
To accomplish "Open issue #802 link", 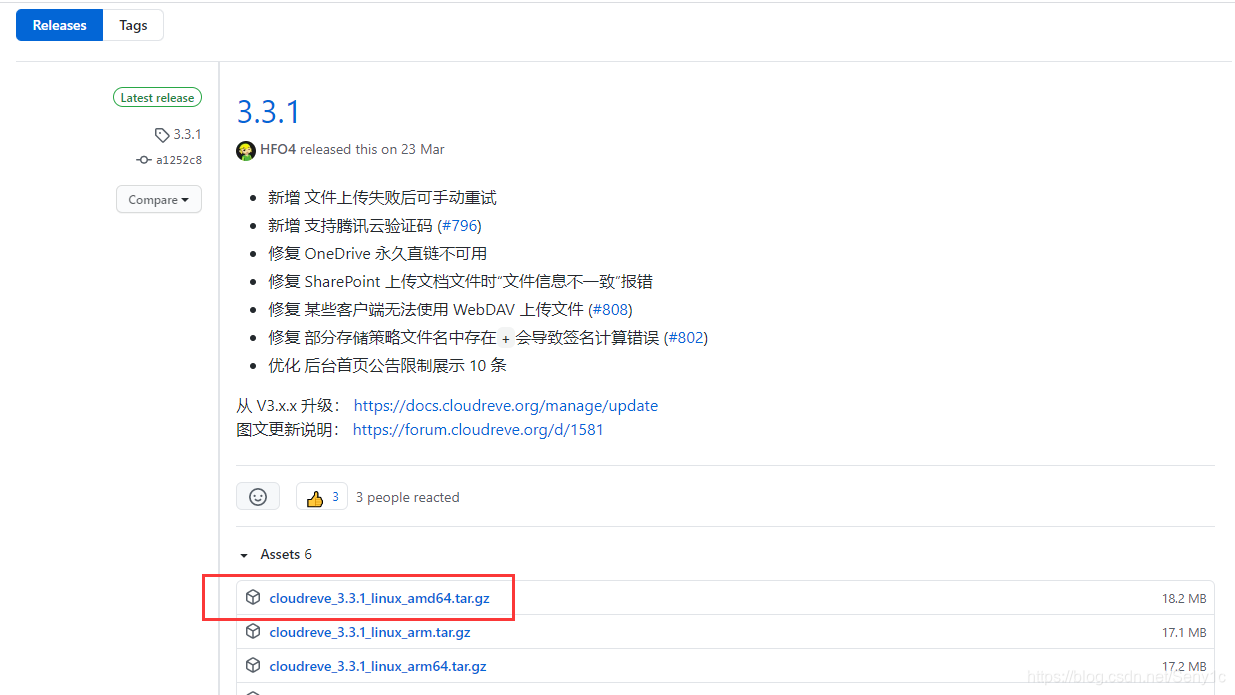I will [x=686, y=337].
